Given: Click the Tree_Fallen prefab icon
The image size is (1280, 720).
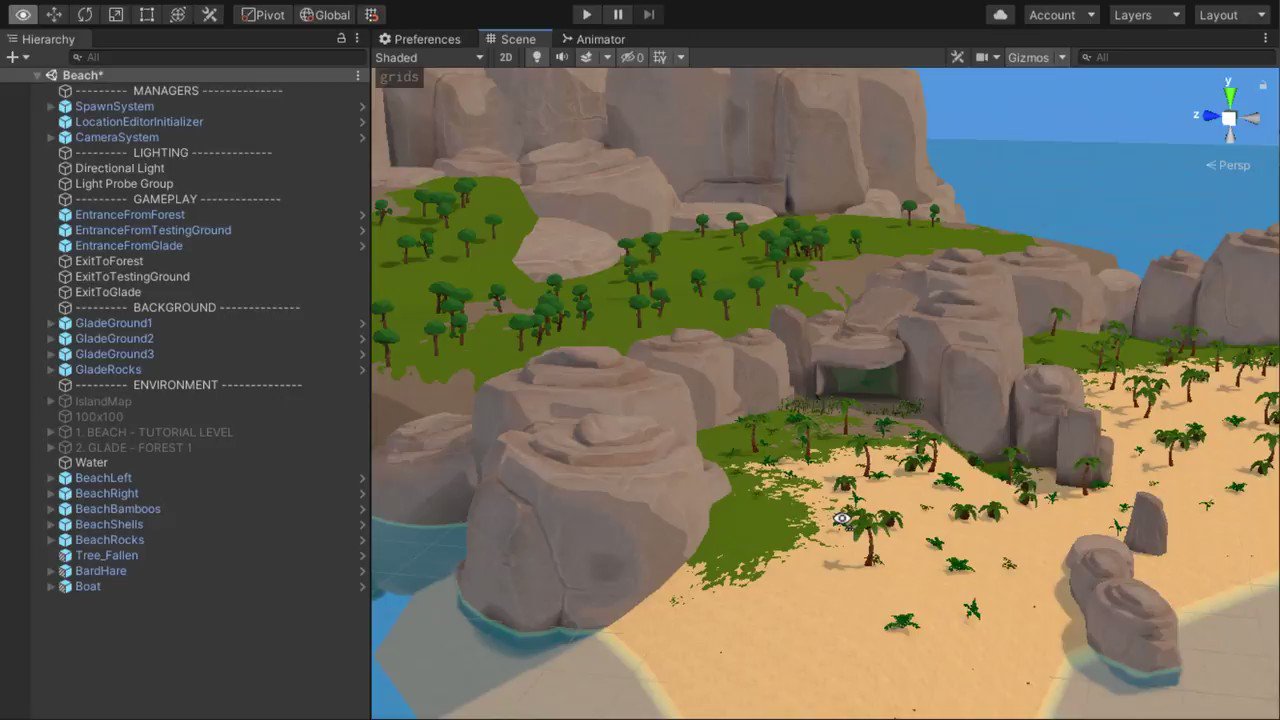Looking at the screenshot, I should tap(65, 555).
